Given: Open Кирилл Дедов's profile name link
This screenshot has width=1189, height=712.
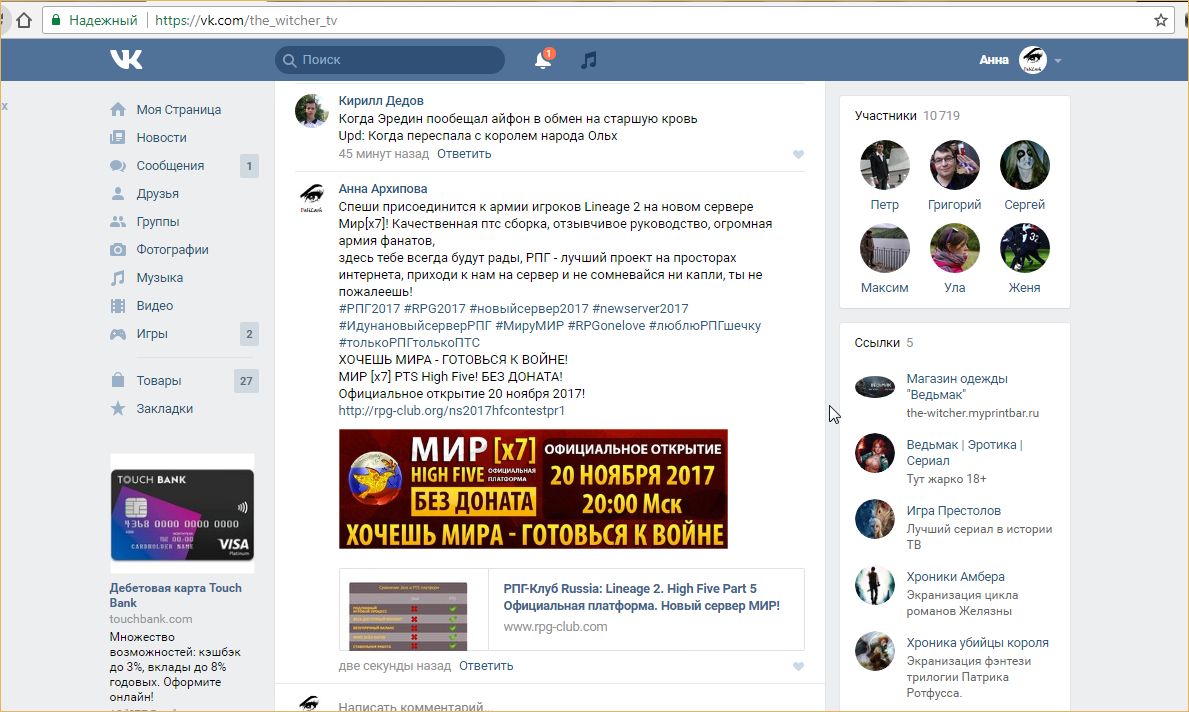Looking at the screenshot, I should (381, 101).
